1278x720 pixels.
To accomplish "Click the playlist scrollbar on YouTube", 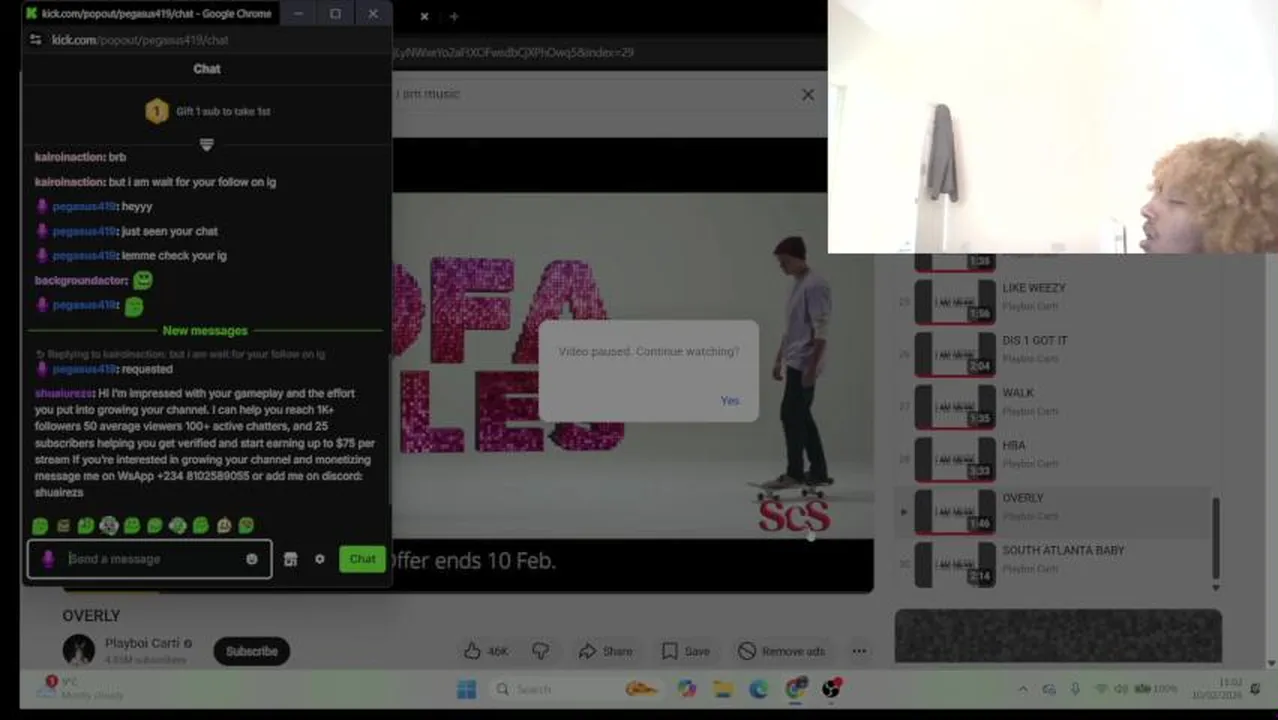I will (x=1216, y=538).
